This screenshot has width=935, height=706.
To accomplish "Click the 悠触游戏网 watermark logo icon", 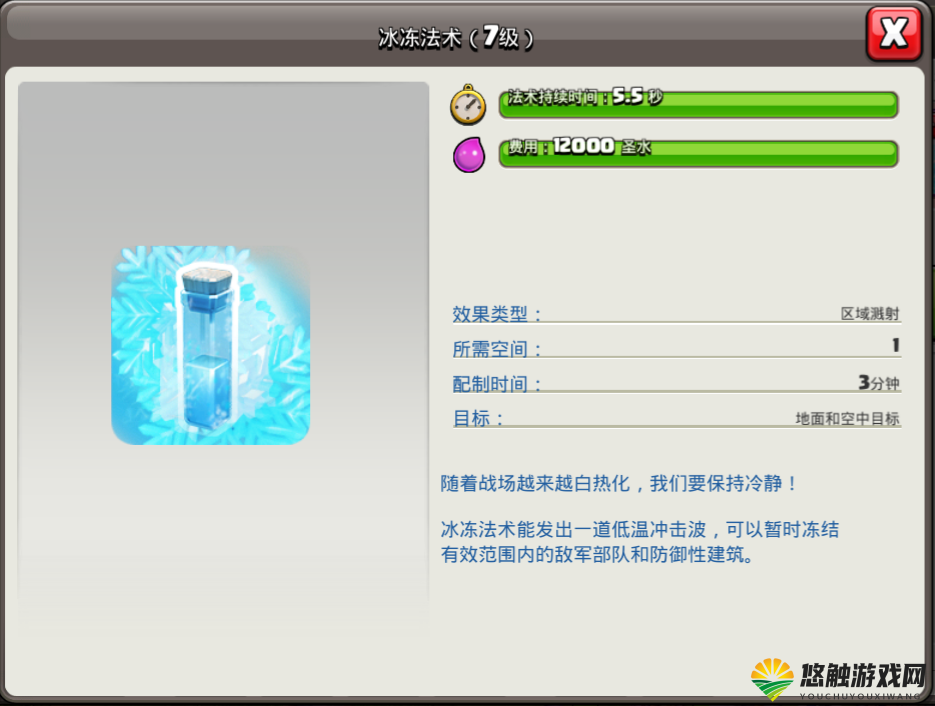I will pyautogui.click(x=772, y=679).
